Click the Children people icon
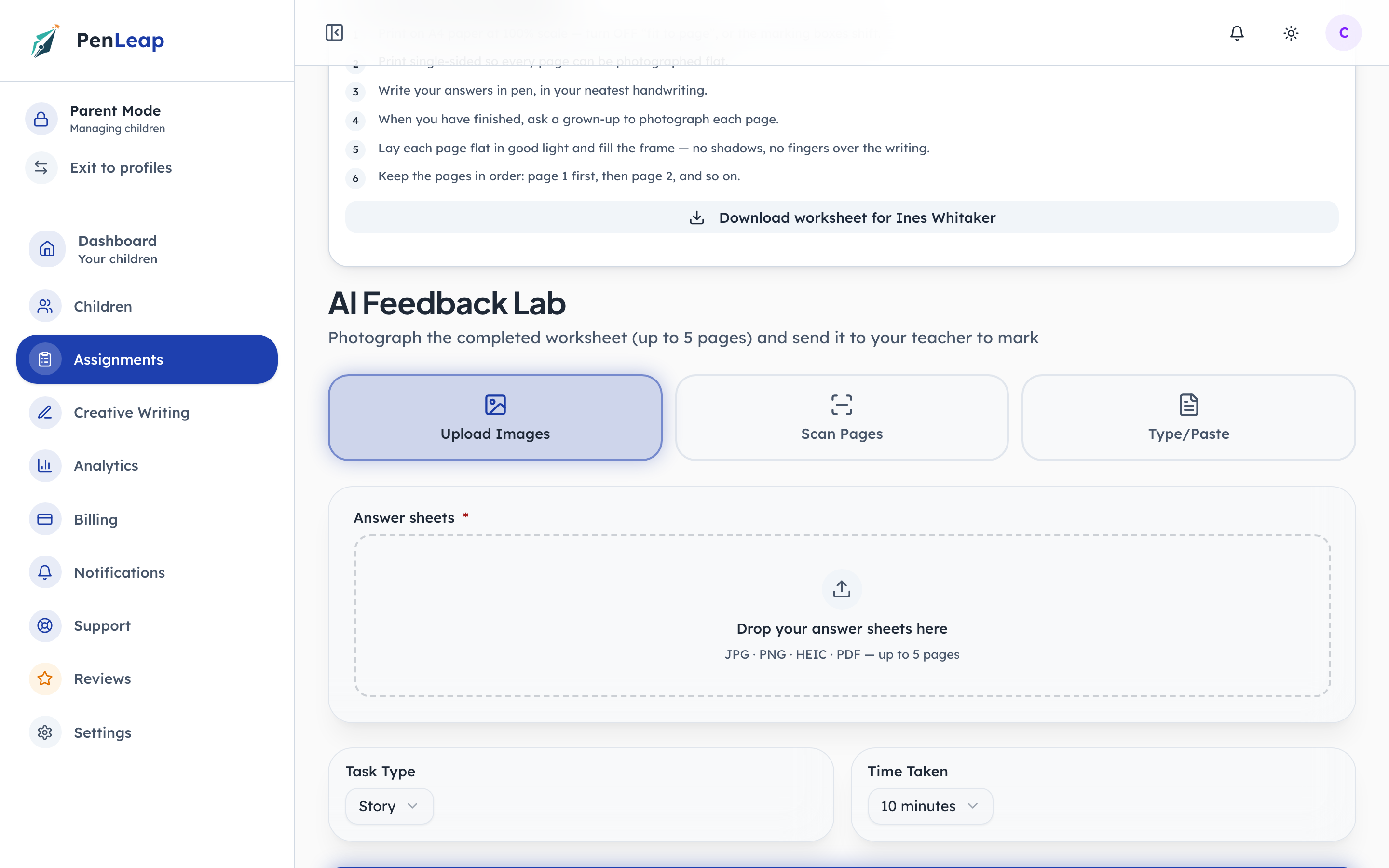This screenshot has height=868, width=1389. (x=45, y=306)
